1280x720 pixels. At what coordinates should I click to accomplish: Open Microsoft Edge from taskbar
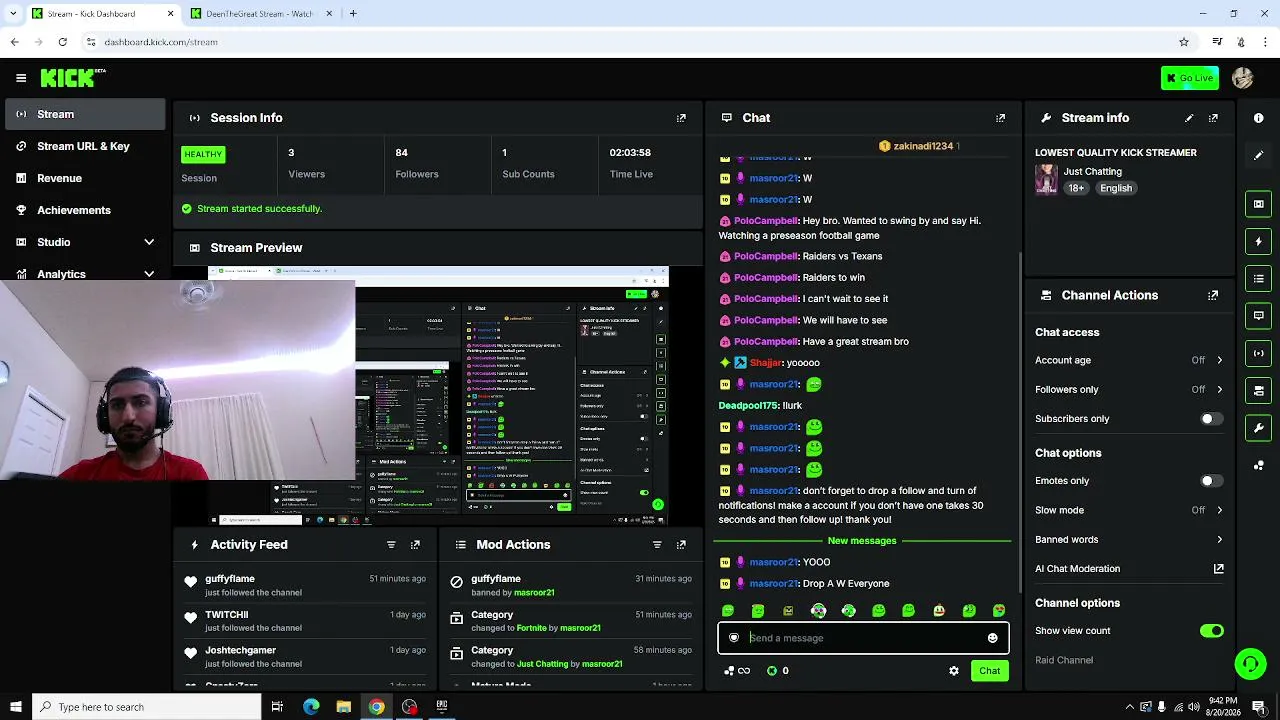[x=311, y=707]
